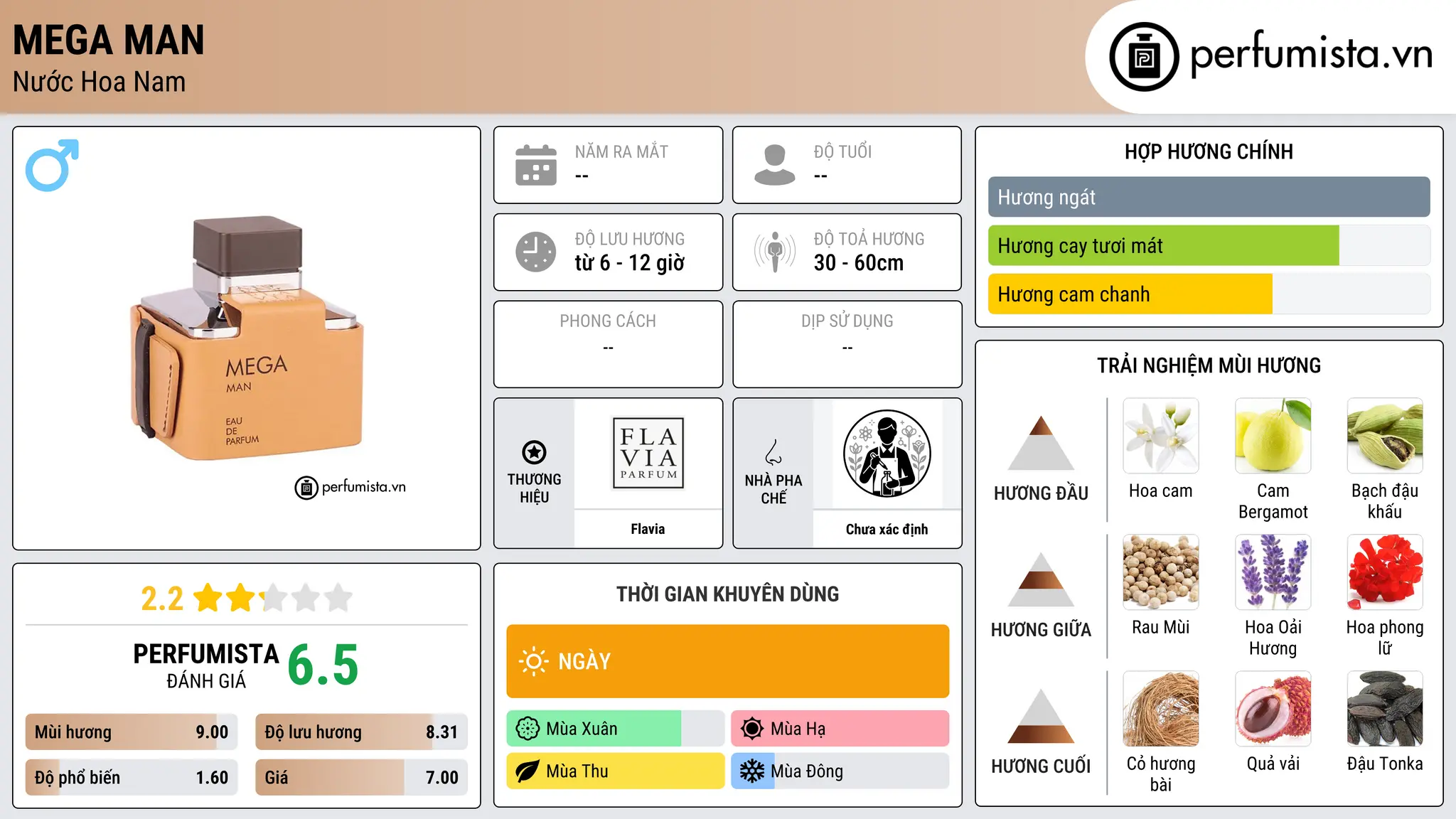Click the Độ lưu hương 8.31 rating bar
The image size is (1456, 819).
361,732
